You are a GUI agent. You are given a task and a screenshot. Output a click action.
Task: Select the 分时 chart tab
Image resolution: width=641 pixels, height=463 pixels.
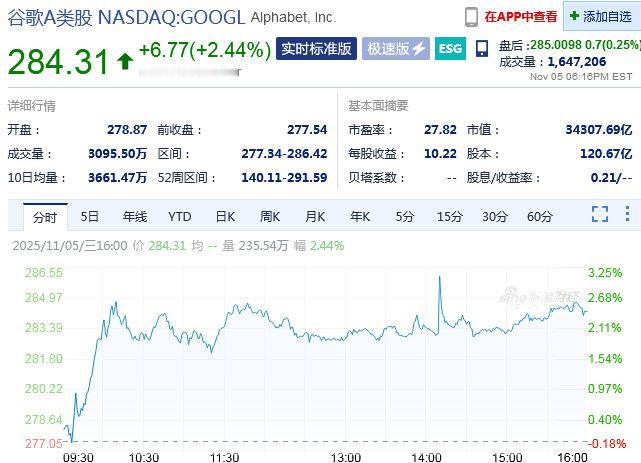[45, 217]
